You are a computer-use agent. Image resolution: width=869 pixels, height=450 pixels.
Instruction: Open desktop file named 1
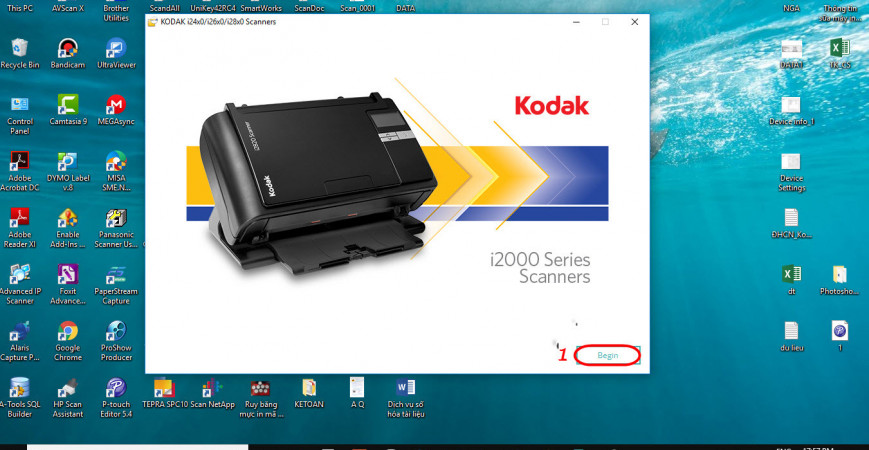pyautogui.click(x=839, y=336)
